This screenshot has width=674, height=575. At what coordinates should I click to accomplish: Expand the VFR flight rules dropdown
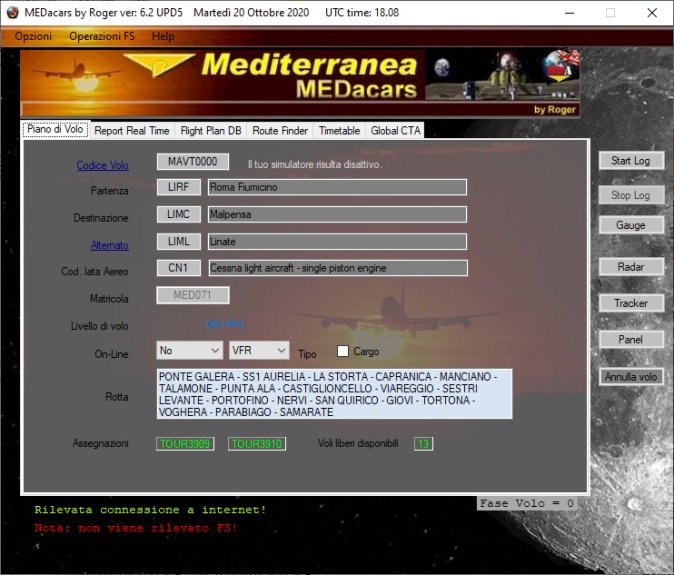[259, 350]
